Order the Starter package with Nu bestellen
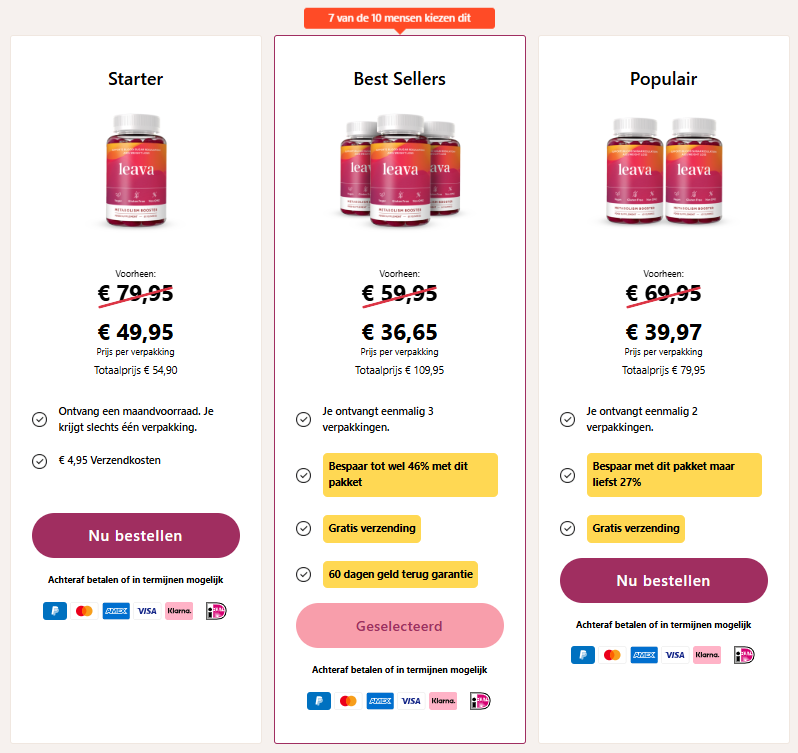This screenshot has height=753, width=798. click(136, 535)
